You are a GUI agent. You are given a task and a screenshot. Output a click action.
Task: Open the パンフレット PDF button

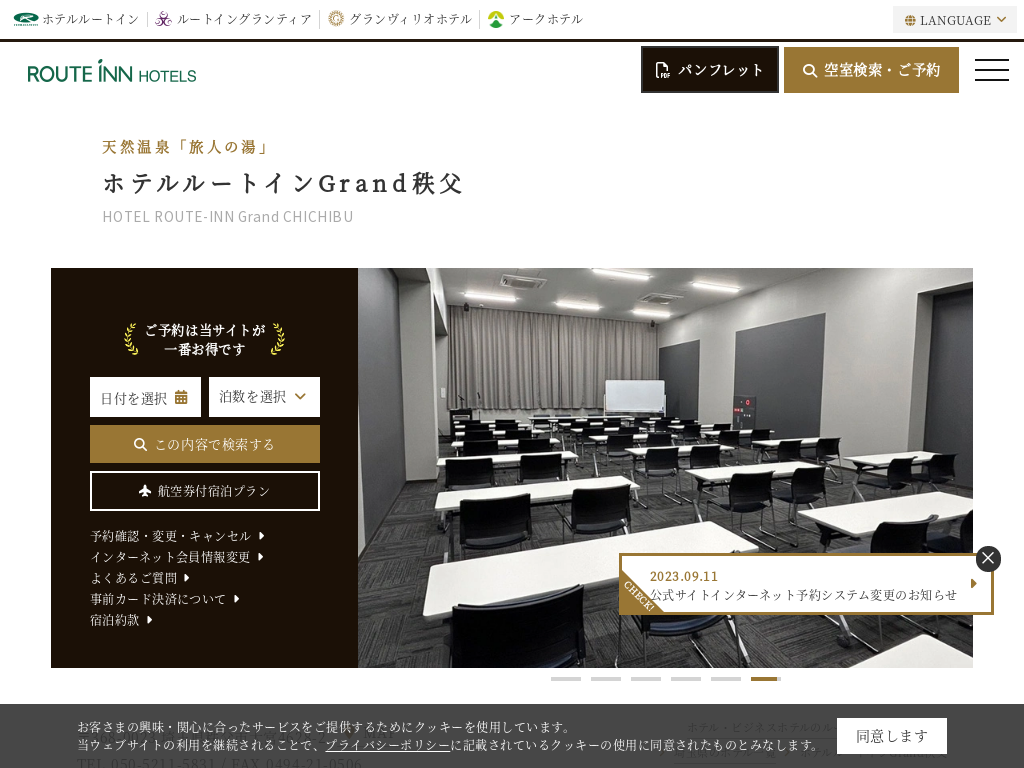click(710, 70)
